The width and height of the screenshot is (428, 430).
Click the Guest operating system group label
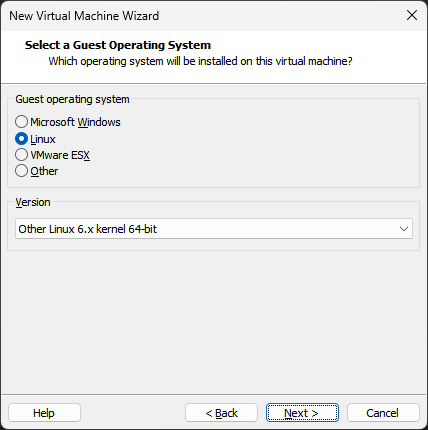click(x=72, y=99)
